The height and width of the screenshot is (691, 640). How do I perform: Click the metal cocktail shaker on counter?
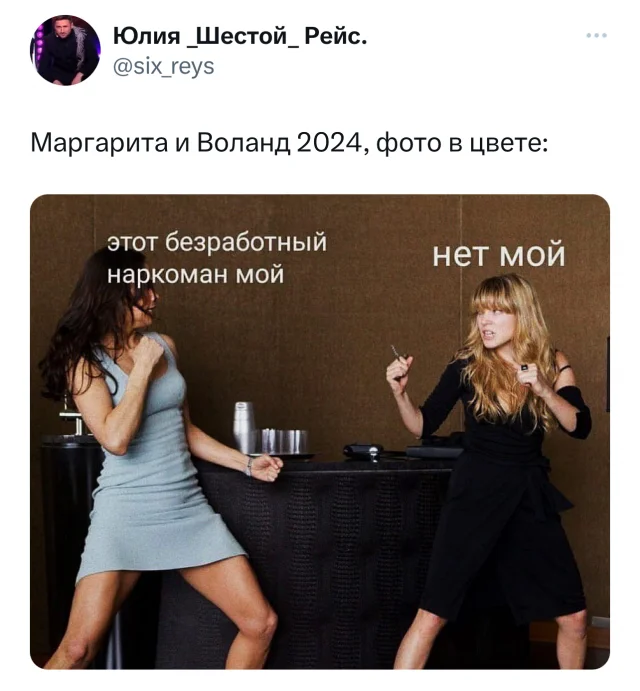click(245, 427)
